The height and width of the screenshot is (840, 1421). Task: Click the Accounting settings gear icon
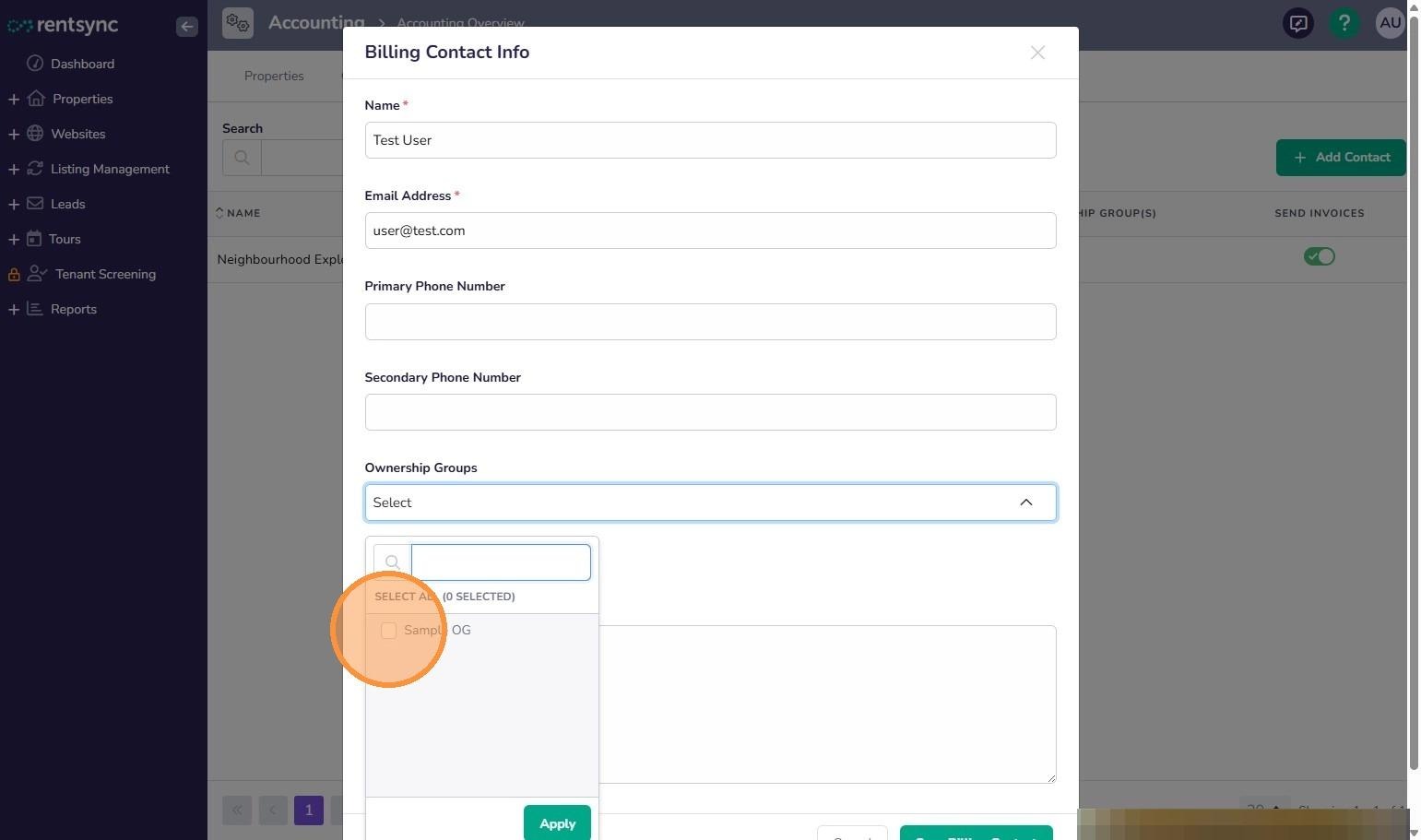coord(238,22)
